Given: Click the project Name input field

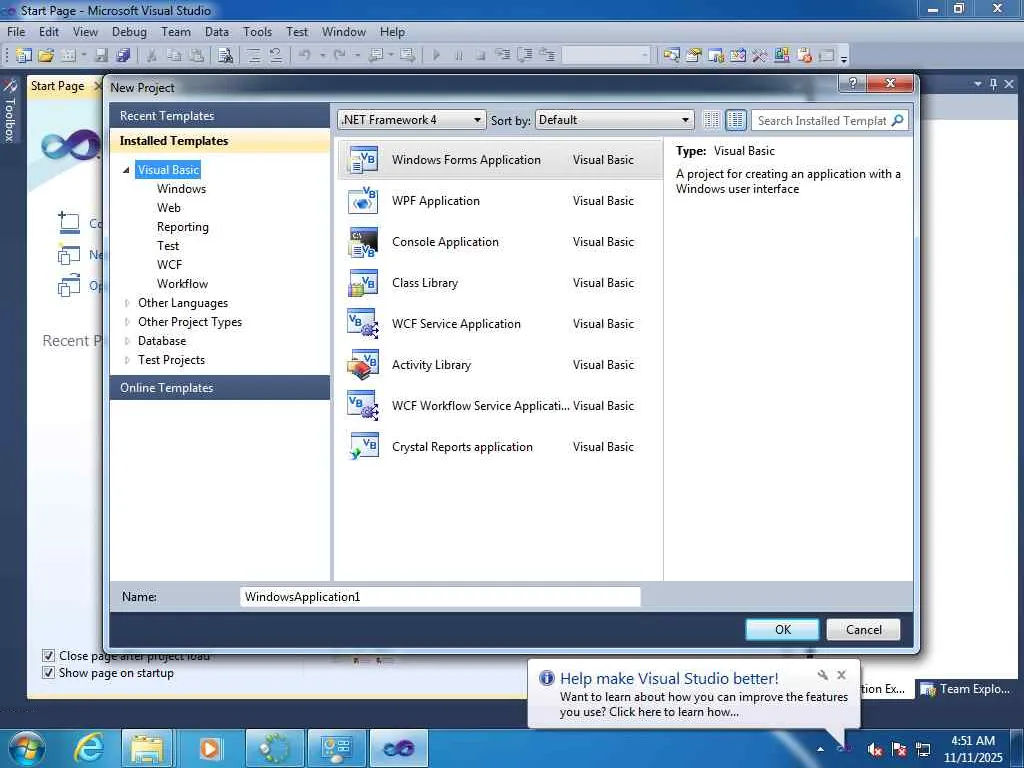Looking at the screenshot, I should (440, 597).
